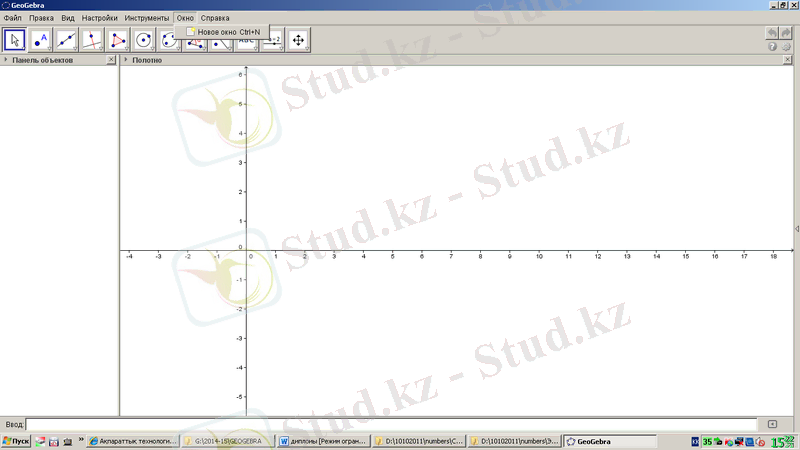800x450 pixels.
Task: Open dropdown arrow of Move Graphics View tool
Action: pyautogui.click(x=307, y=49)
